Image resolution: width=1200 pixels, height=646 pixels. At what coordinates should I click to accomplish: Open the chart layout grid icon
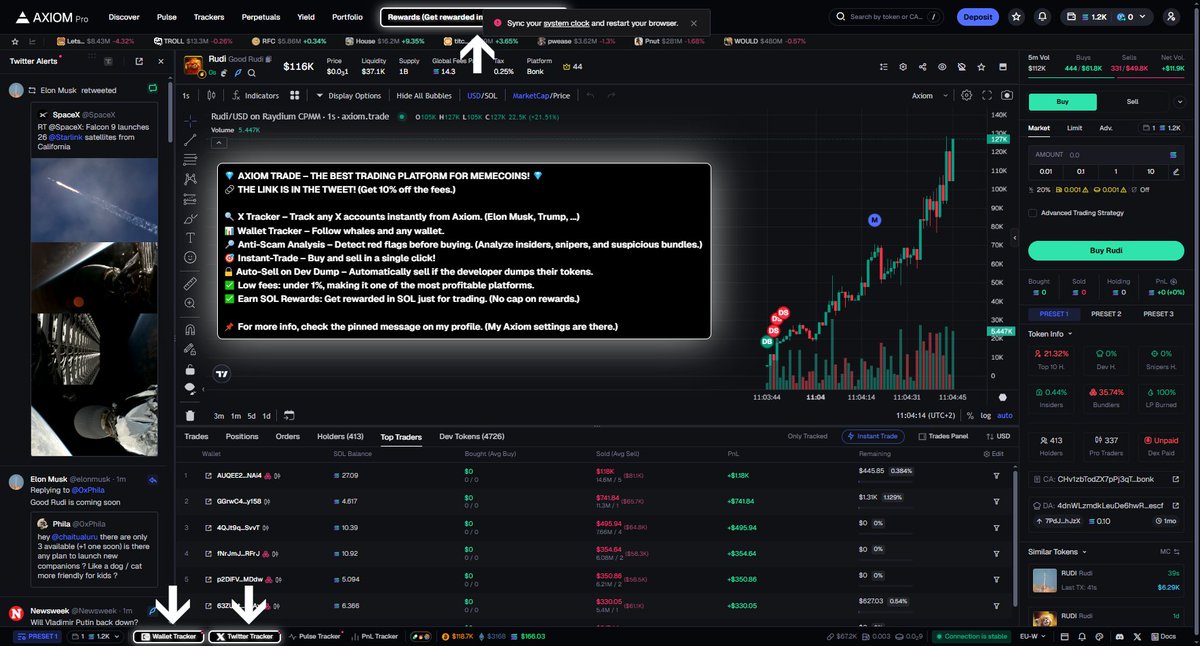point(294,96)
